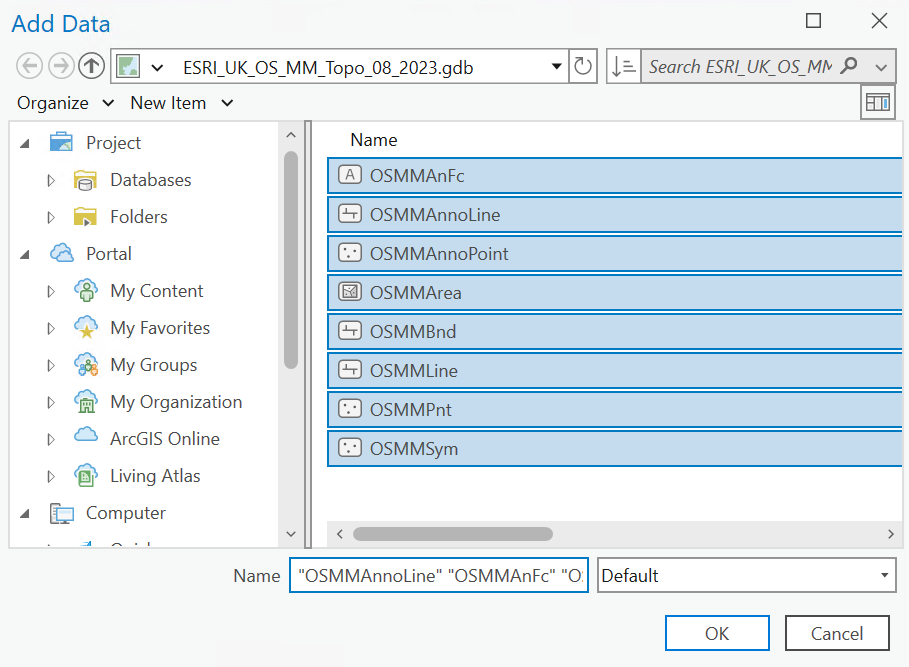The width and height of the screenshot is (909, 667).
Task: Open the Sort options icon
Action: [623, 67]
